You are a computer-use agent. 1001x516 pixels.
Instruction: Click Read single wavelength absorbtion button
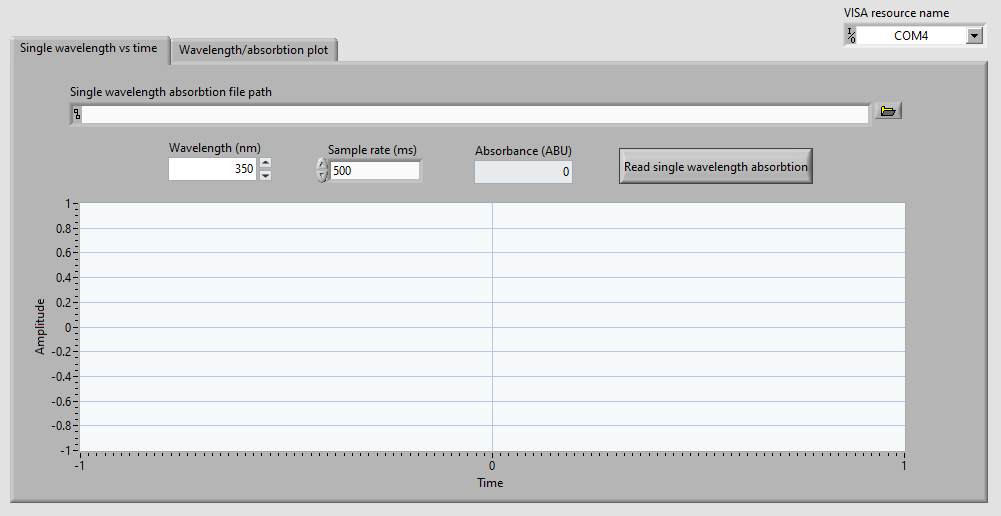click(716, 167)
